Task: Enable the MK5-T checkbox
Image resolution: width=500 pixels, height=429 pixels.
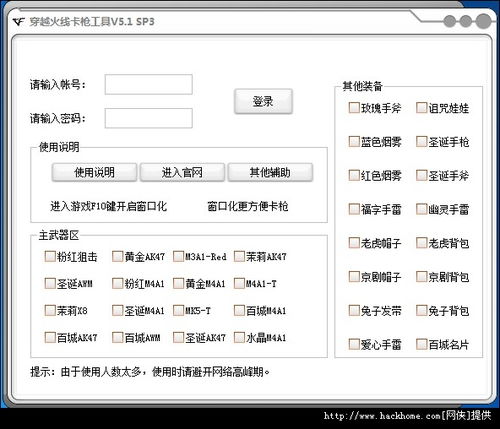Action: [179, 310]
